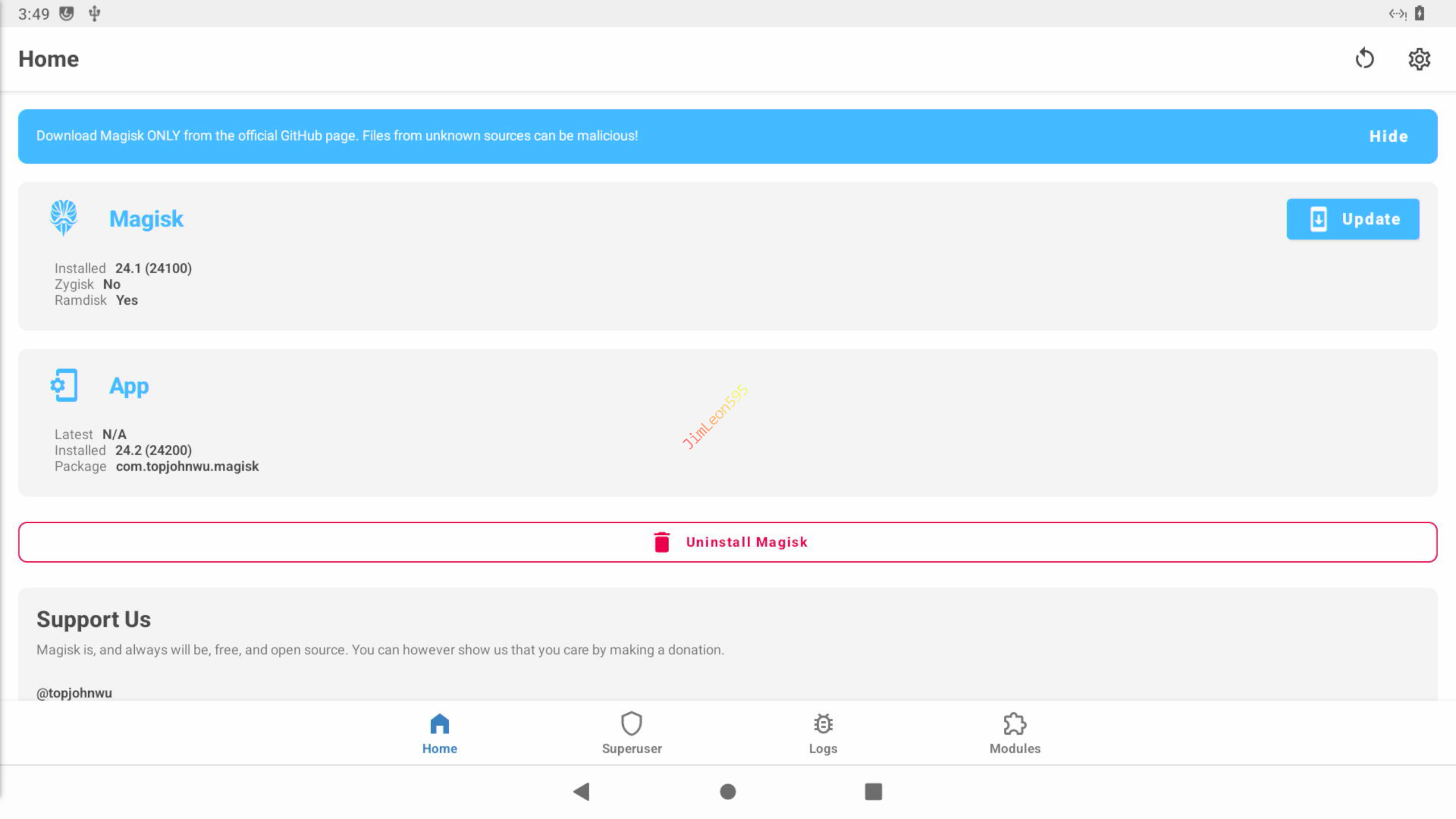Viewport: 1456px width, 819px height.
Task: Click the battery icon in status bar
Action: tap(1420, 13)
